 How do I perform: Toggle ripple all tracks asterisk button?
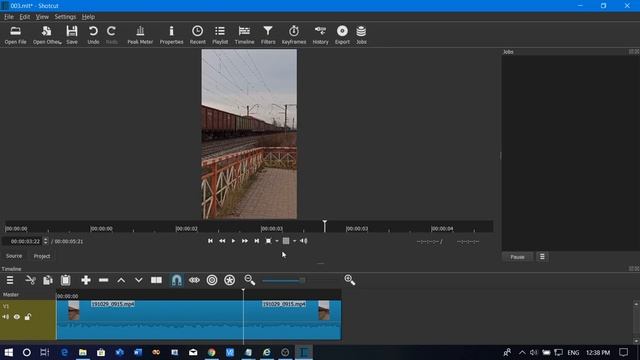click(229, 280)
